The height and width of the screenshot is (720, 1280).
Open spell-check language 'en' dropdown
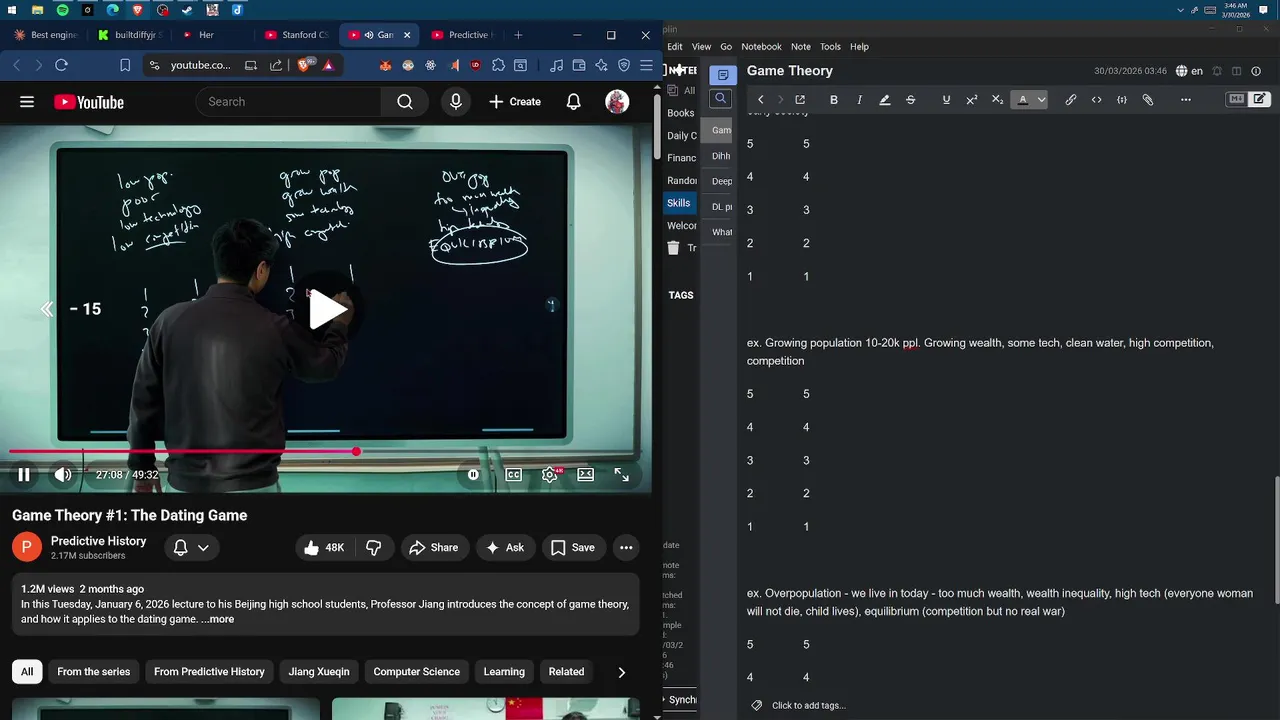1189,71
